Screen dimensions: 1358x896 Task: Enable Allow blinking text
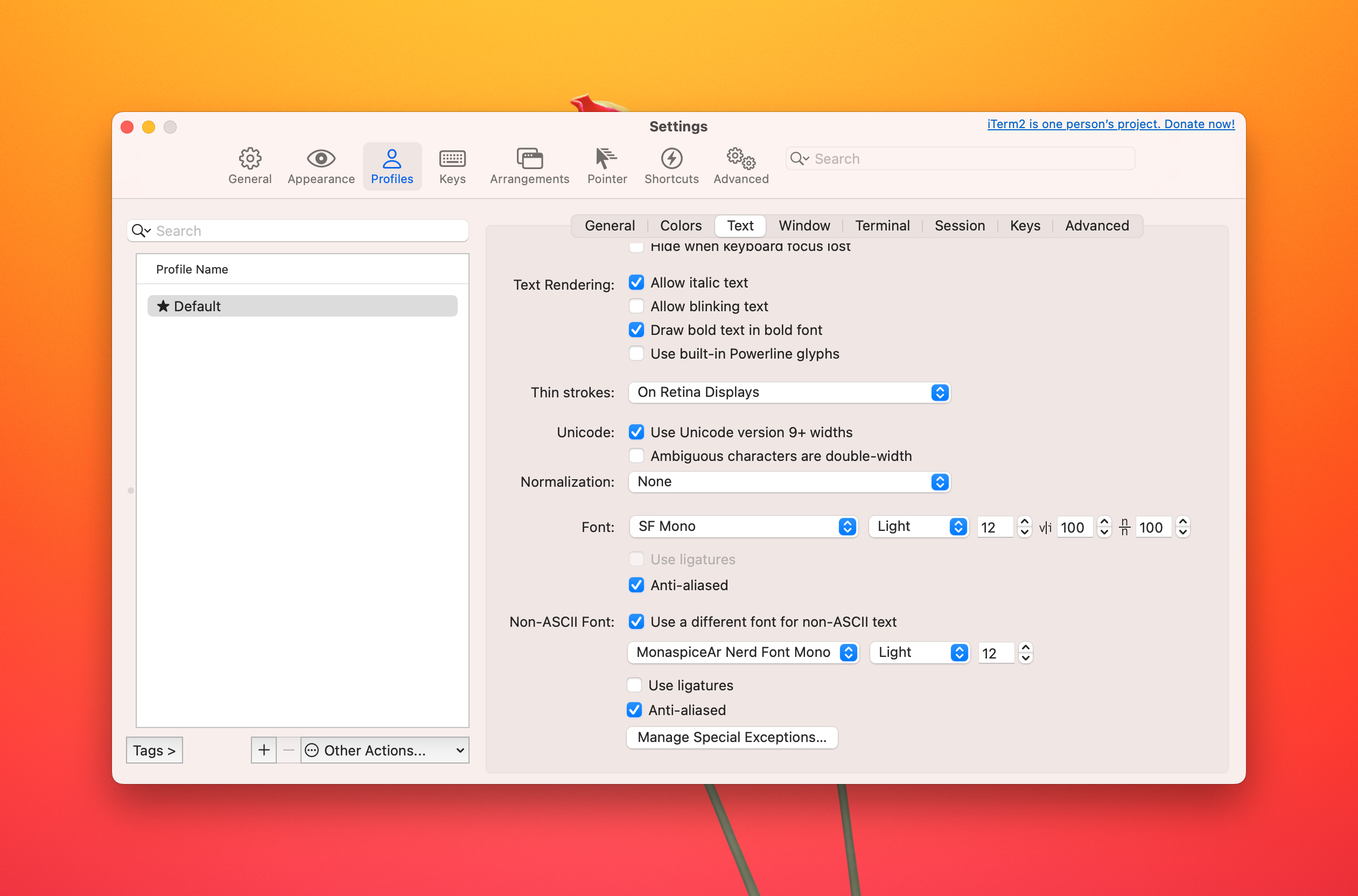click(x=636, y=306)
